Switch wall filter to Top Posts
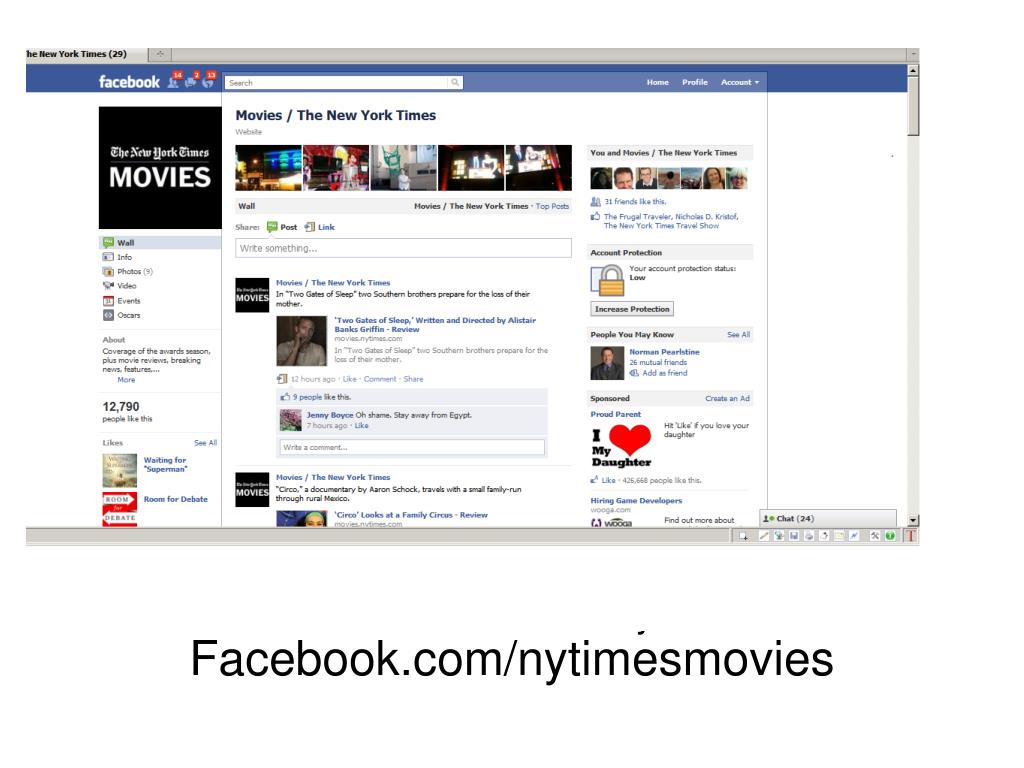Viewport: 1024px width, 768px height. click(552, 206)
